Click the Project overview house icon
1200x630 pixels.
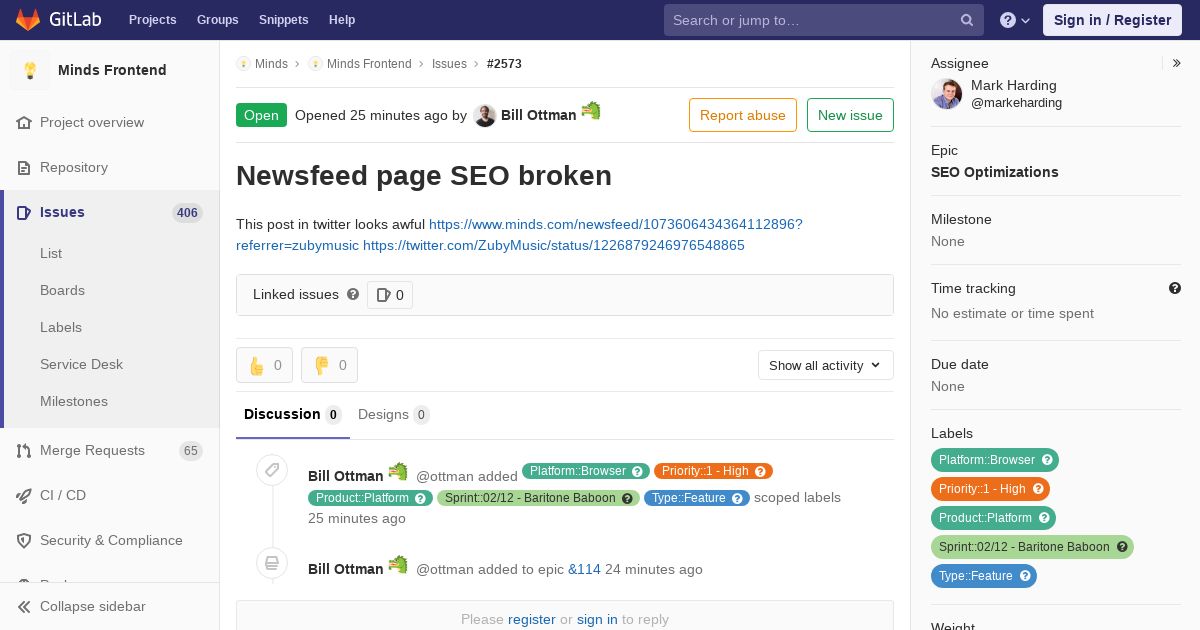click(24, 122)
